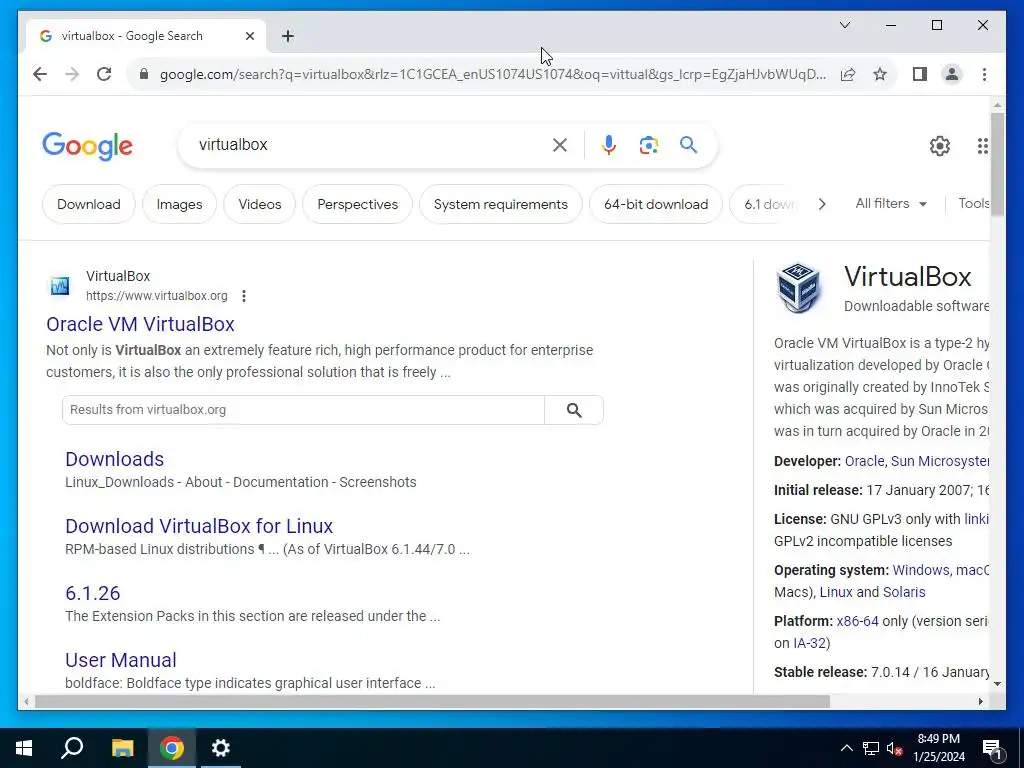Show more filter chips arrow
This screenshot has width=1024, height=768.
822,204
